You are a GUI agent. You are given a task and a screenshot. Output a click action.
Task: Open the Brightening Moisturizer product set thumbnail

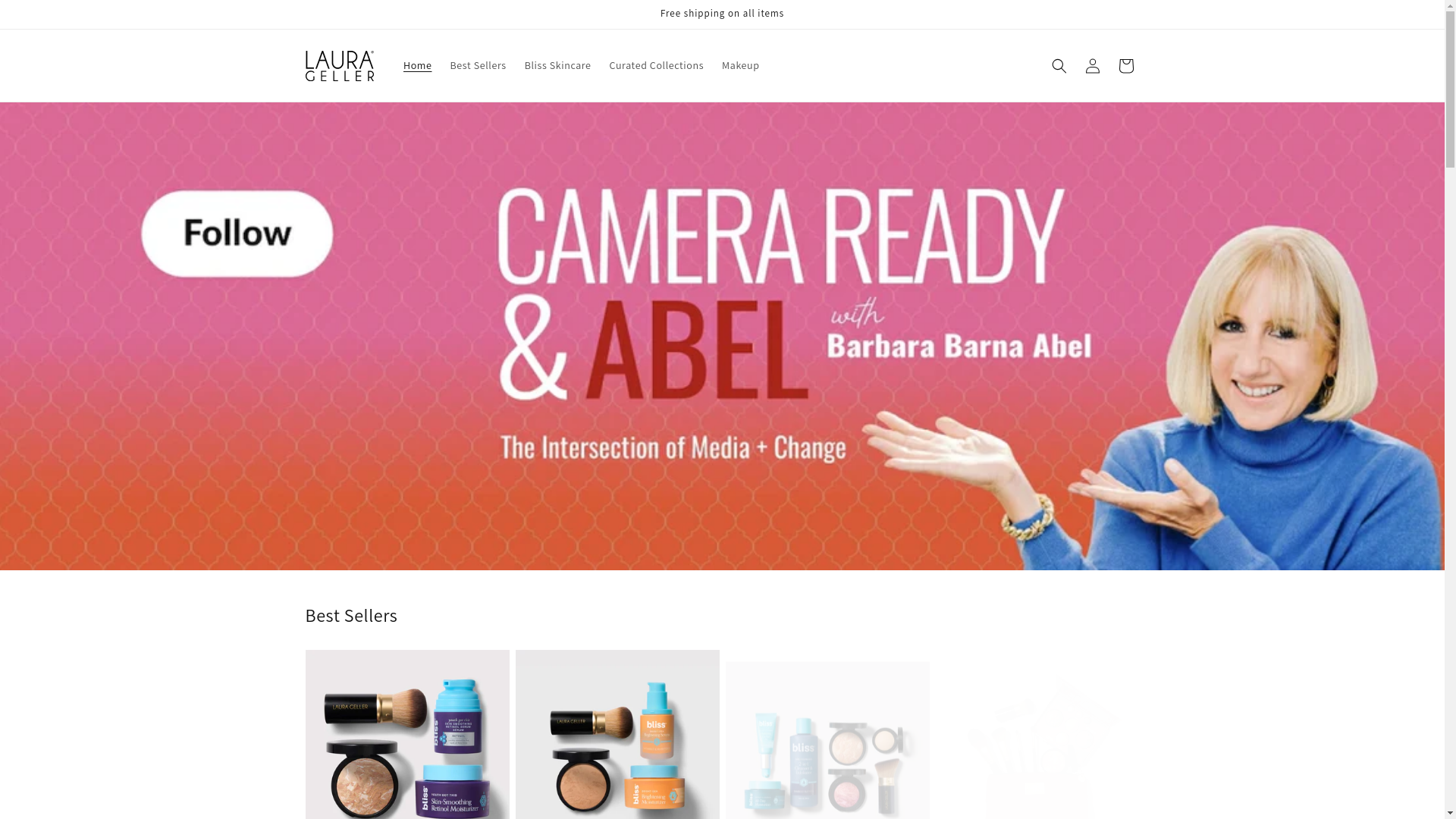pyautogui.click(x=617, y=734)
